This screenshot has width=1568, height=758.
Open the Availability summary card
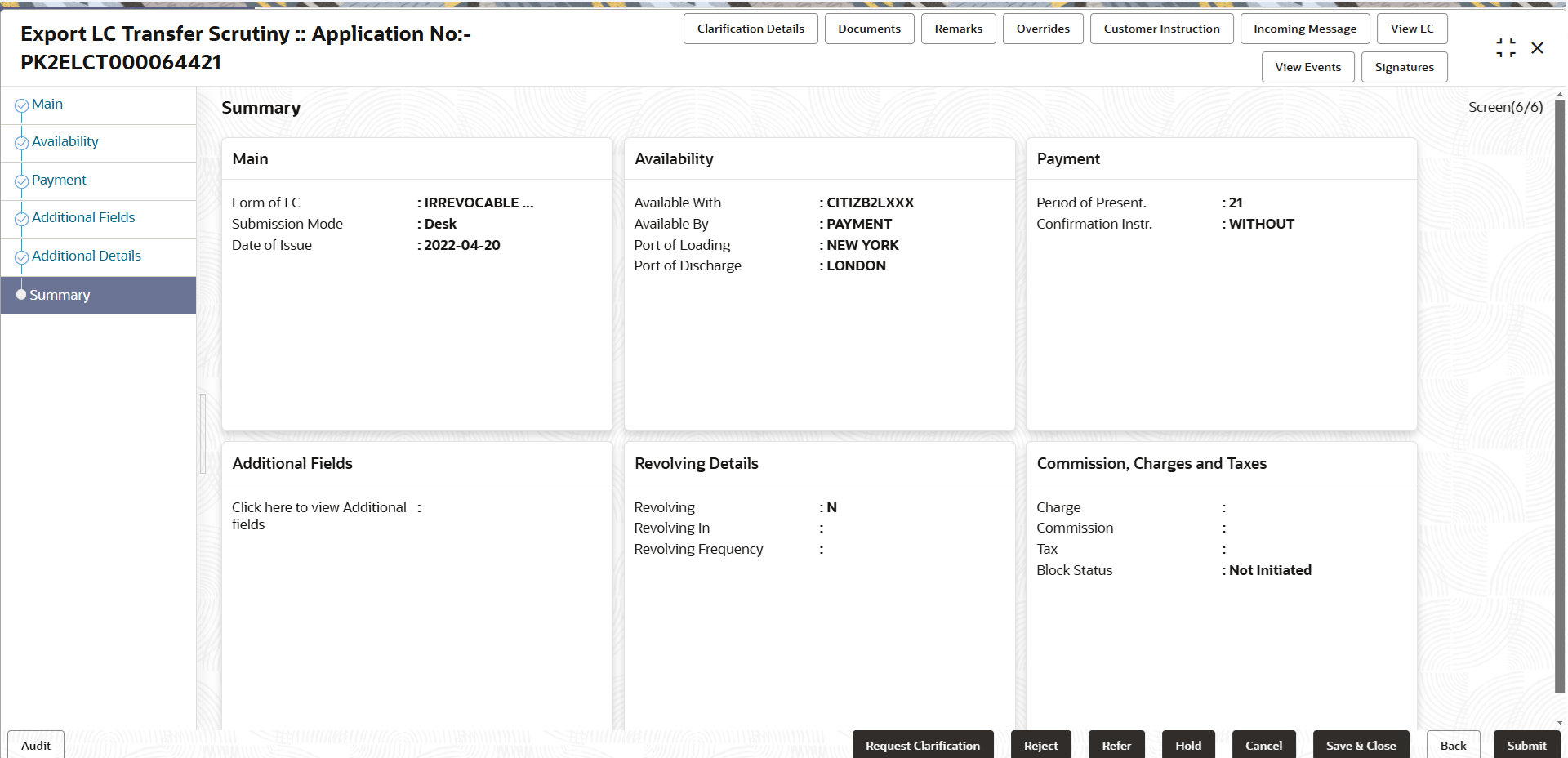click(820, 284)
